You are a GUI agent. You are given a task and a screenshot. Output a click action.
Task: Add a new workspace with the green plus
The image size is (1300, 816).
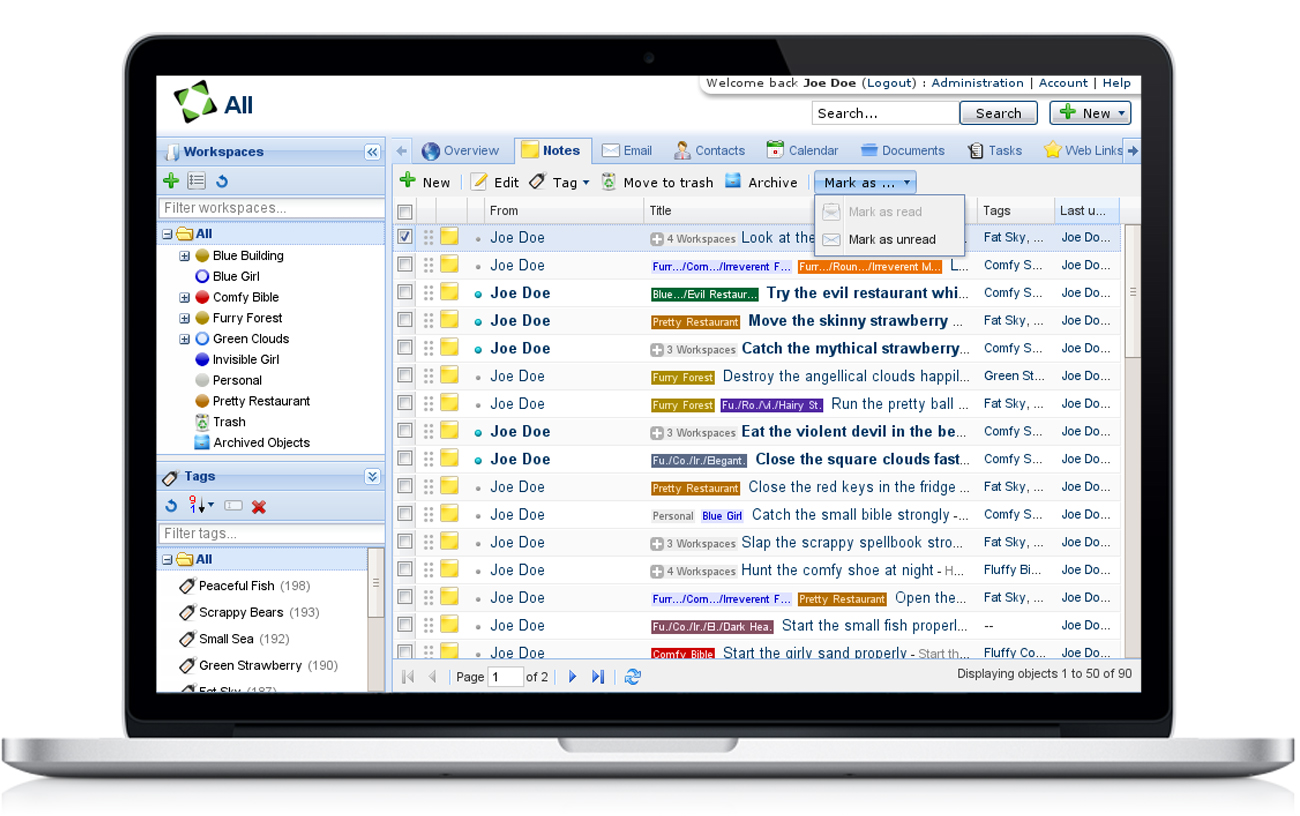tap(171, 181)
